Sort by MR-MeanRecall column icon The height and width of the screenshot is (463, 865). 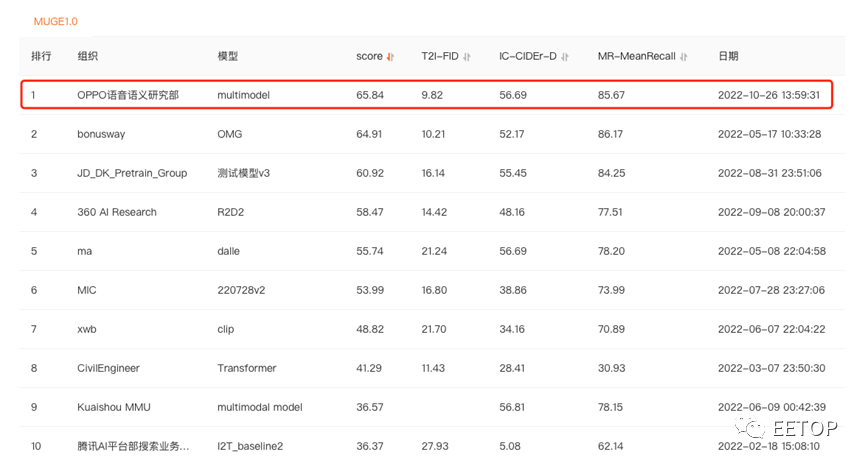click(684, 56)
